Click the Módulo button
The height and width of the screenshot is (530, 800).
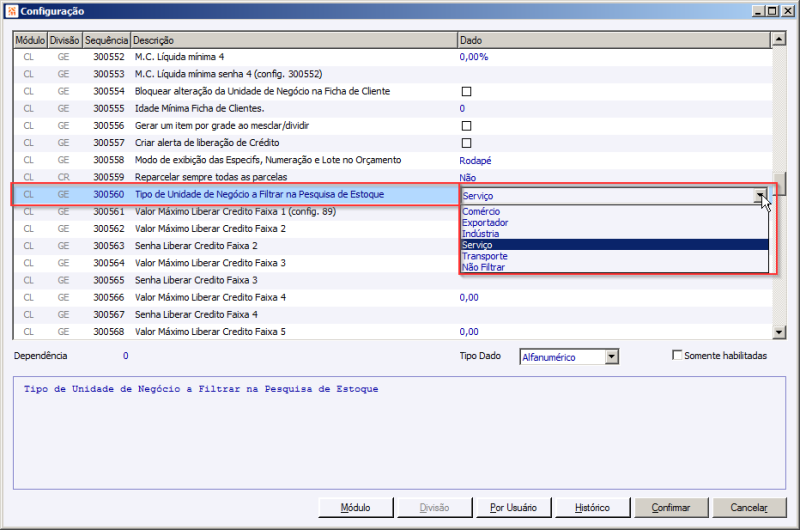[356, 508]
